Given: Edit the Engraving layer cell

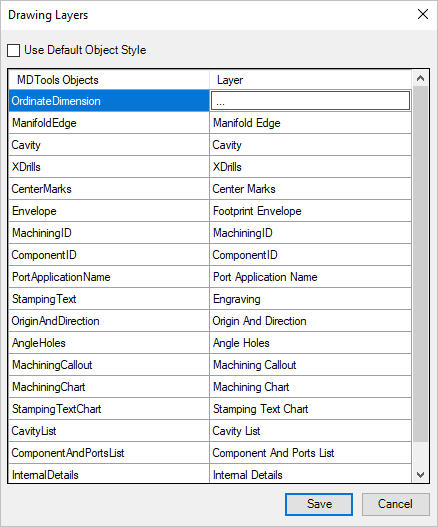Looking at the screenshot, I should (310, 299).
